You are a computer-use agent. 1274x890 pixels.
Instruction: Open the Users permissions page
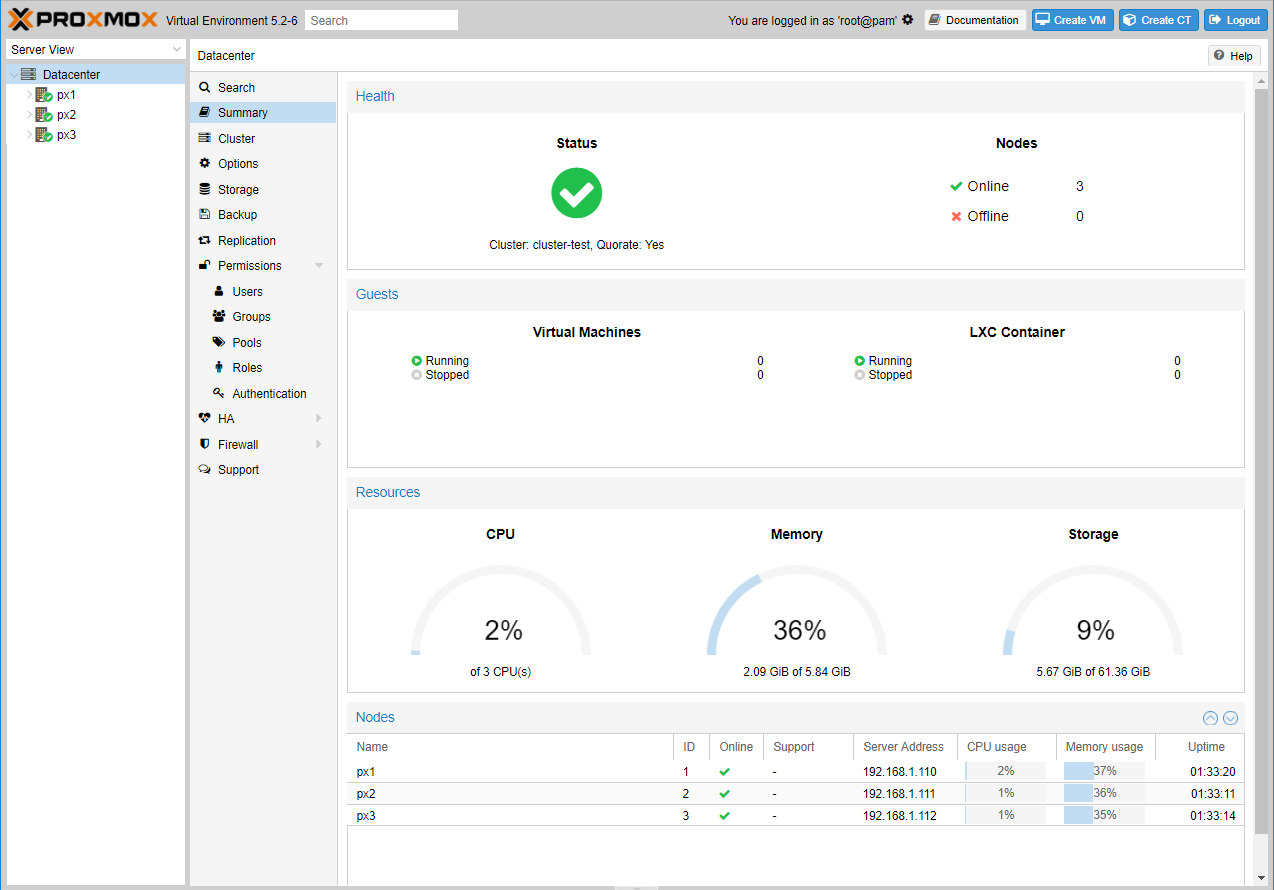[x=247, y=292]
